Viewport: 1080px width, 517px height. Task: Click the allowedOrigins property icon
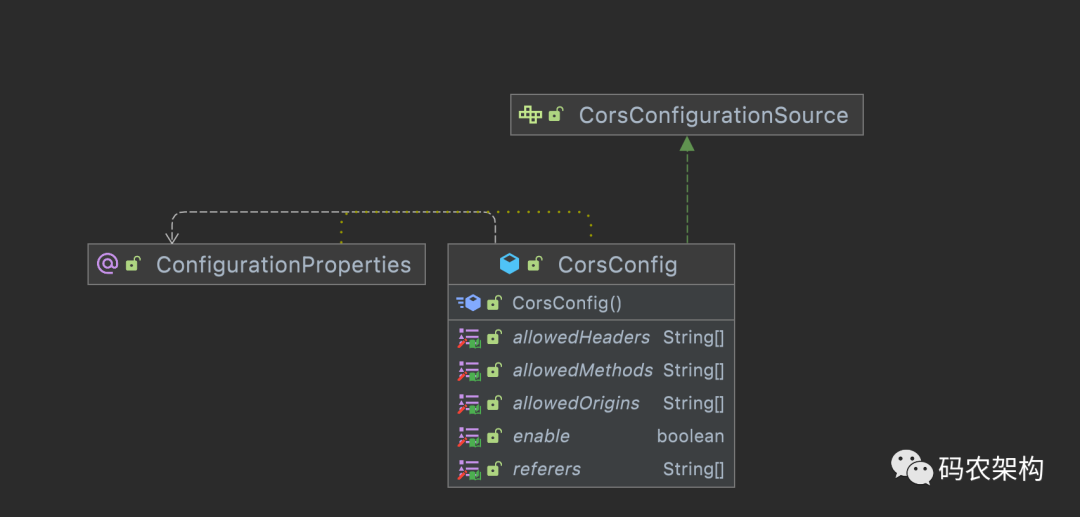(x=469, y=404)
